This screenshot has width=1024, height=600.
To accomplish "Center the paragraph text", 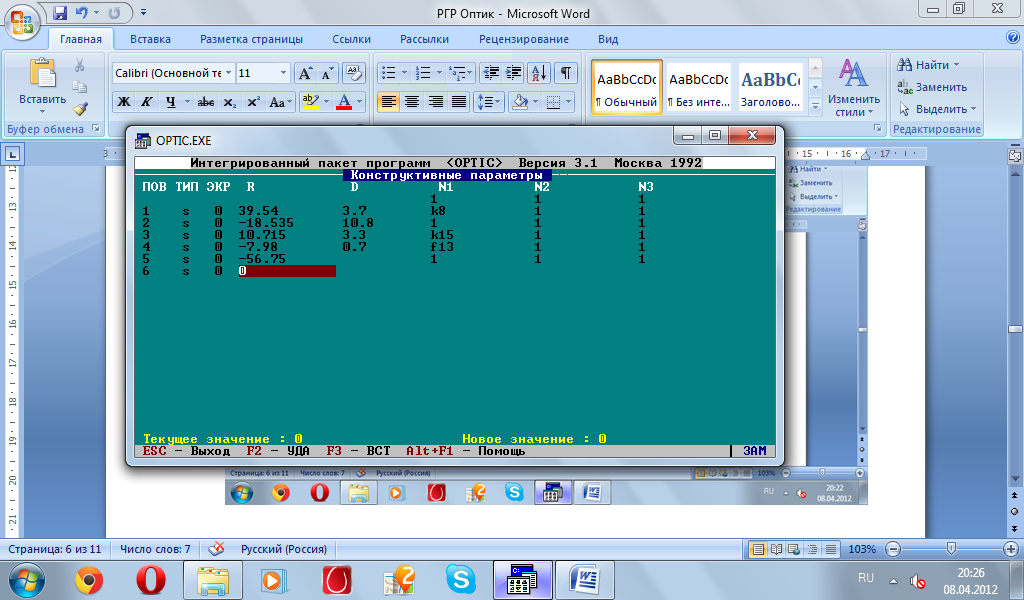I will point(412,102).
